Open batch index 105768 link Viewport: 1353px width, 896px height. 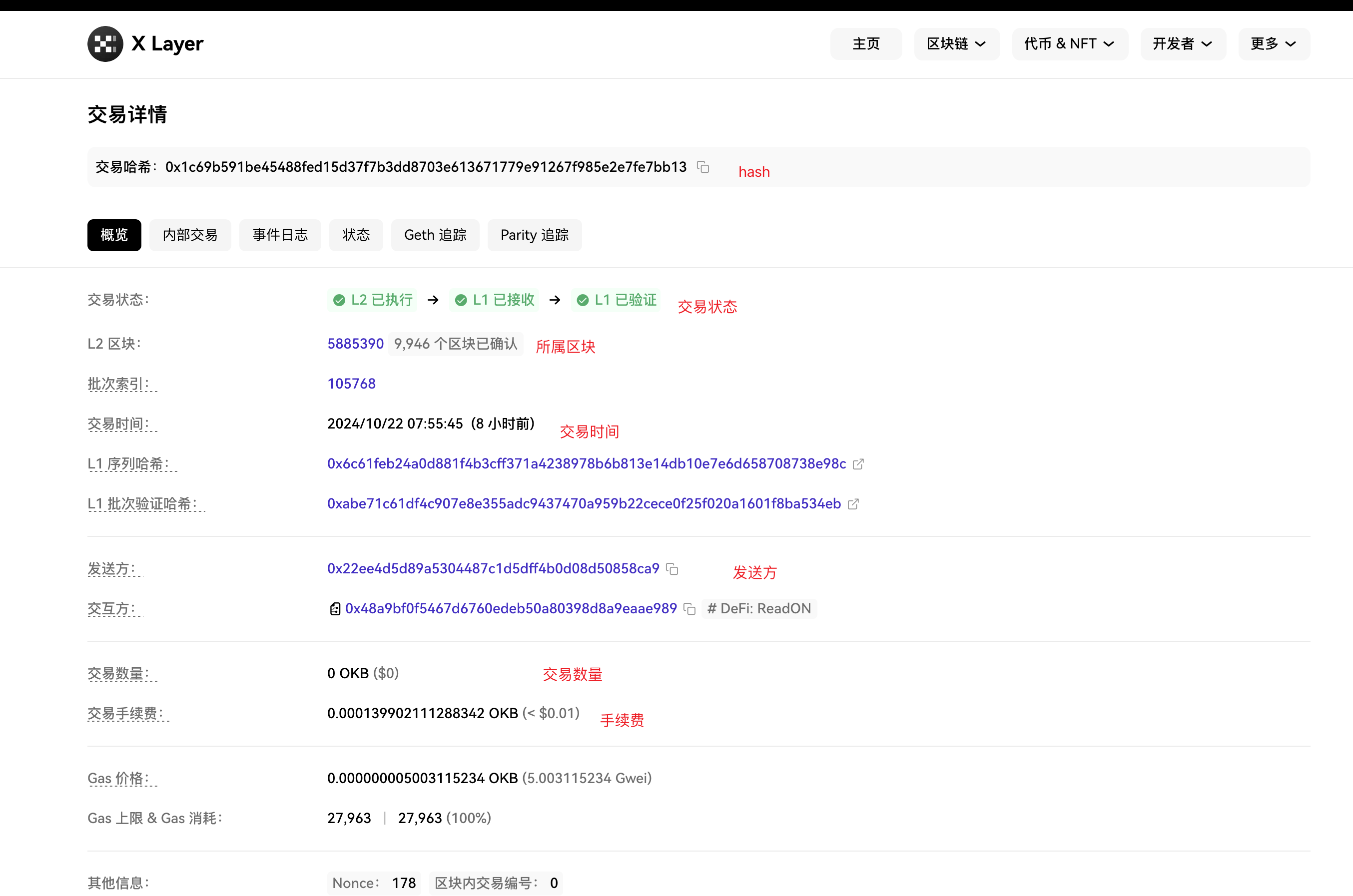tap(351, 384)
